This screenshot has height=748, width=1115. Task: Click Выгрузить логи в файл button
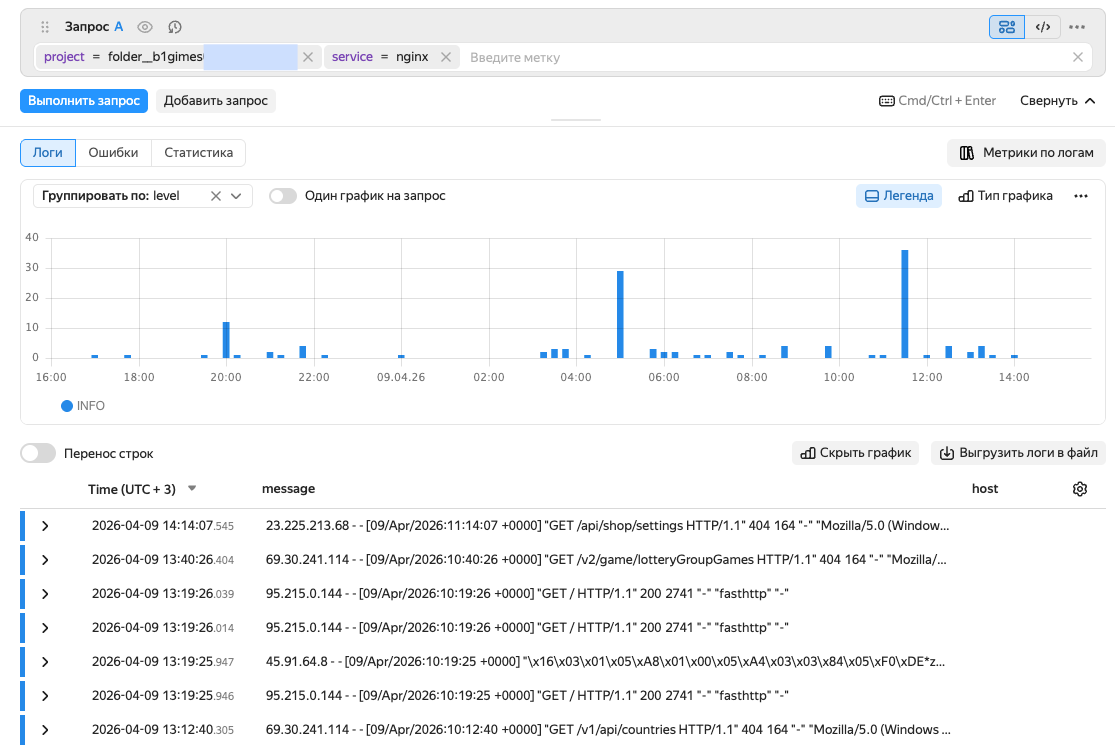click(x=1018, y=453)
